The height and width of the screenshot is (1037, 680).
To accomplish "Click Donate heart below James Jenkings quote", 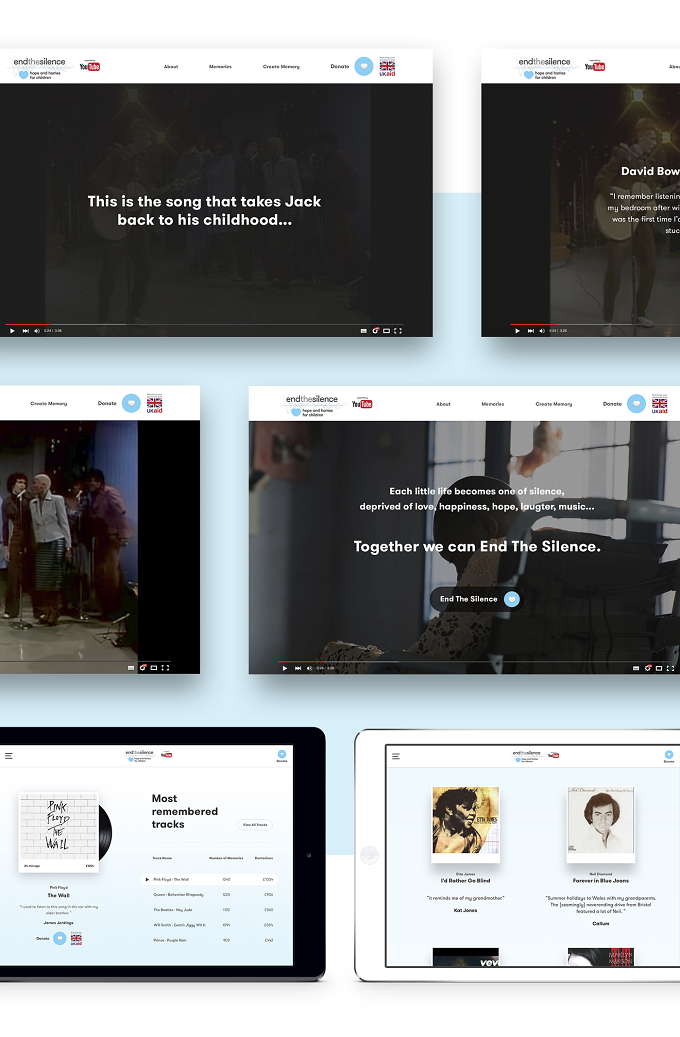I will pos(60,938).
